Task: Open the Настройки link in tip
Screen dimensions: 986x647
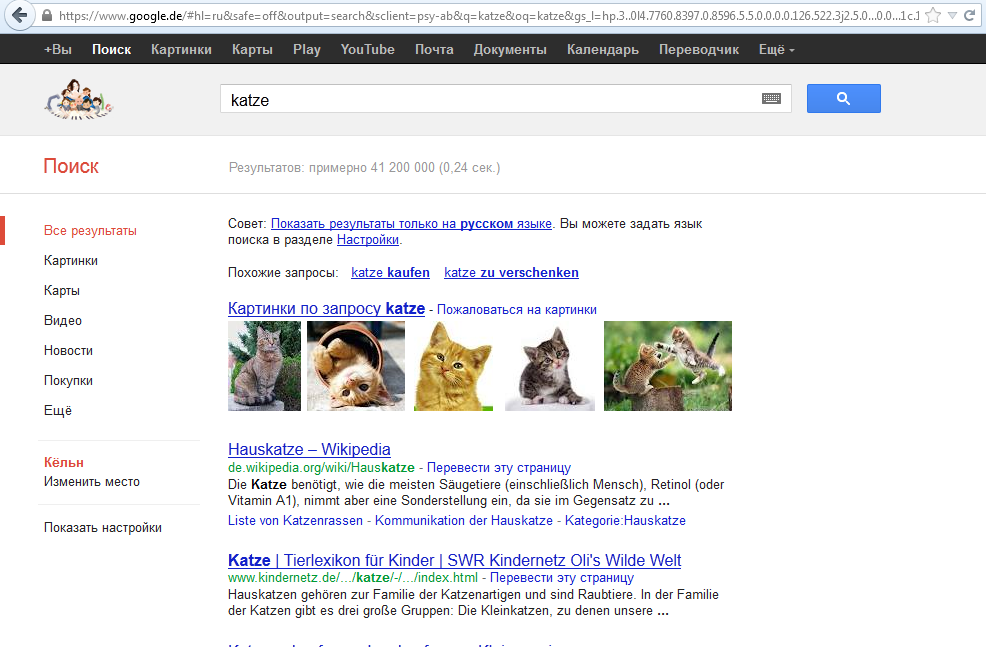Action: [x=368, y=240]
